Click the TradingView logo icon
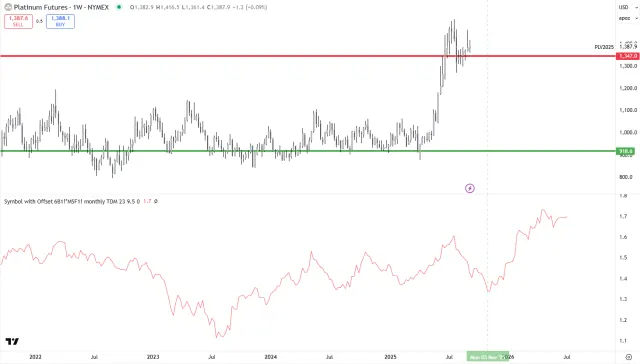 tap(12, 342)
